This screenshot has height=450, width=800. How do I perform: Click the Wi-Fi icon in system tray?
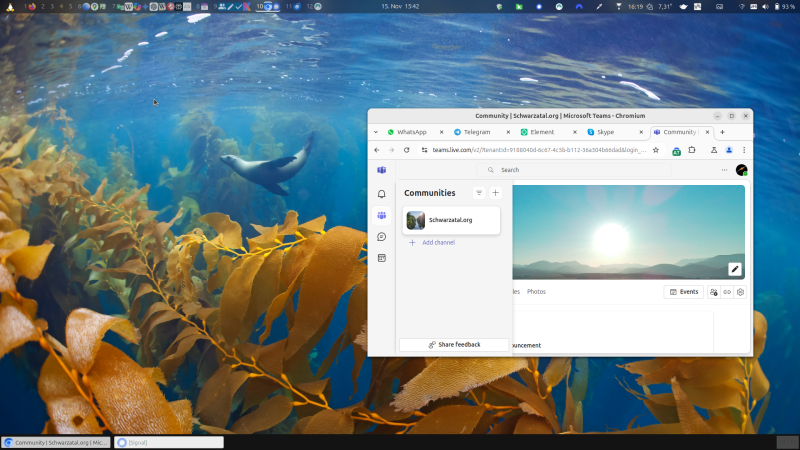pyautogui.click(x=742, y=7)
